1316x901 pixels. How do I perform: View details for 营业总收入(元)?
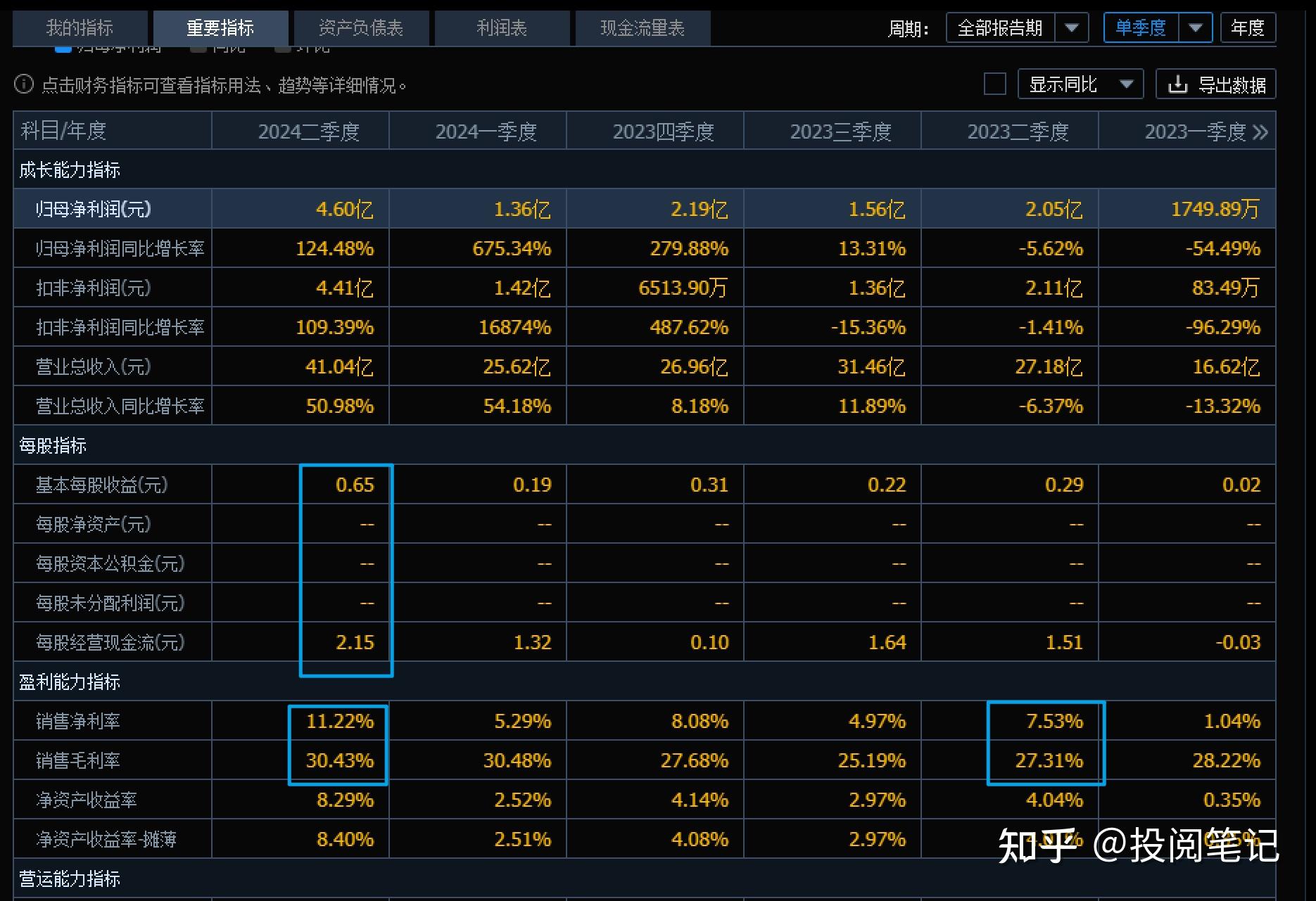[94, 366]
